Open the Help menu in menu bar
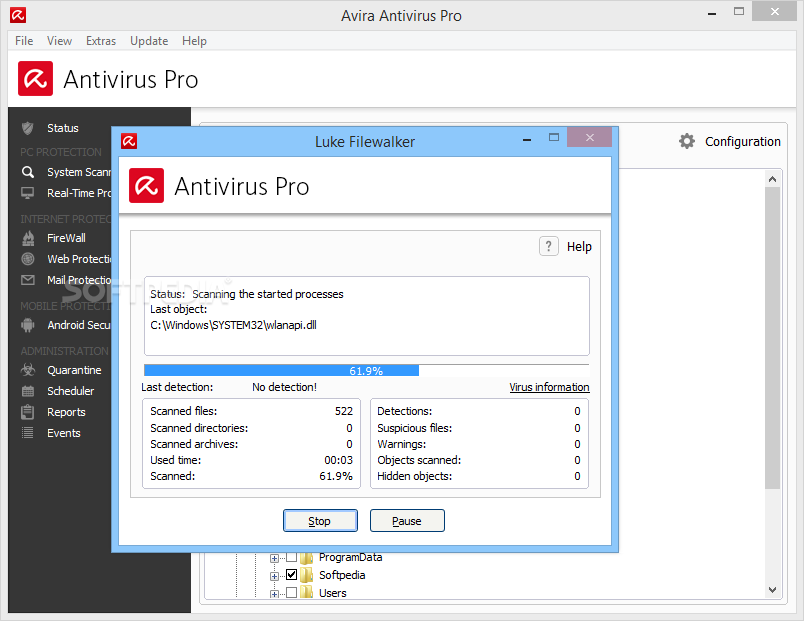Viewport: 804px width, 621px height. [x=194, y=41]
